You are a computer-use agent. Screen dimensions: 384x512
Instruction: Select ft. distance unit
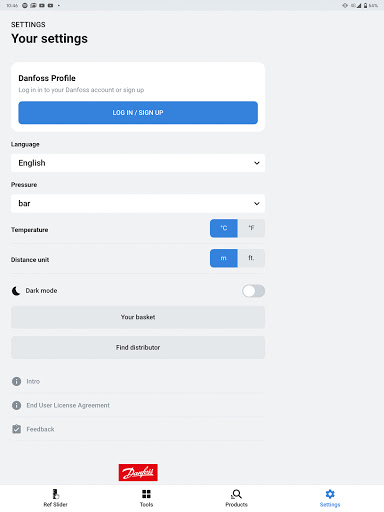pyautogui.click(x=251, y=258)
